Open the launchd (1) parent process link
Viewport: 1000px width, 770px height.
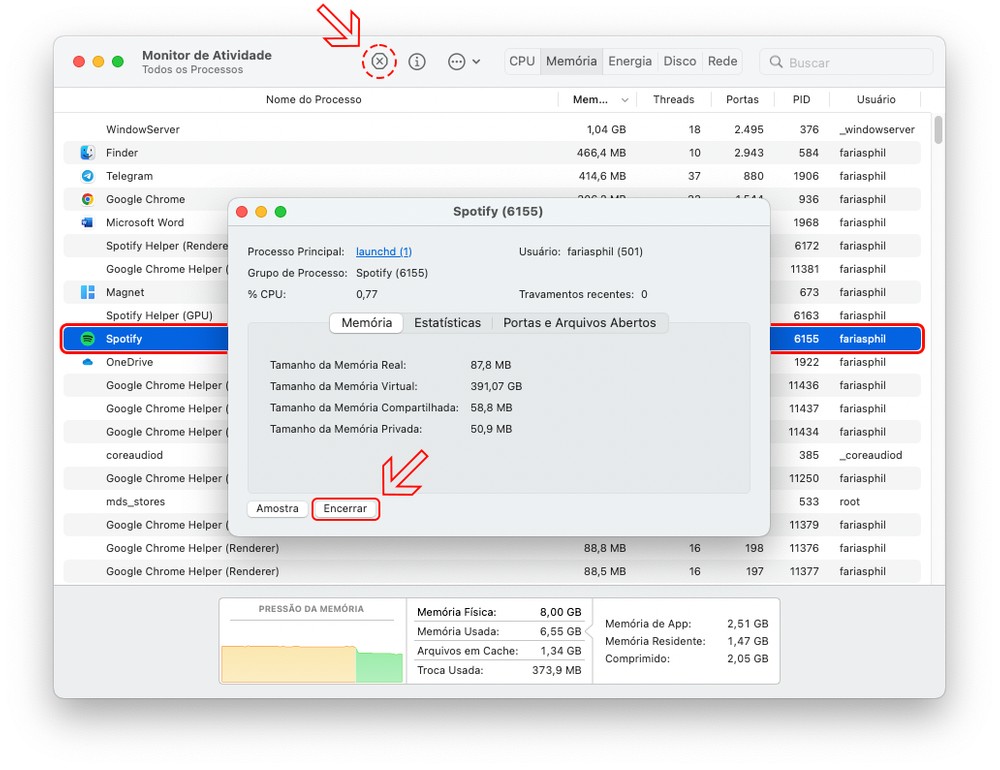point(383,252)
